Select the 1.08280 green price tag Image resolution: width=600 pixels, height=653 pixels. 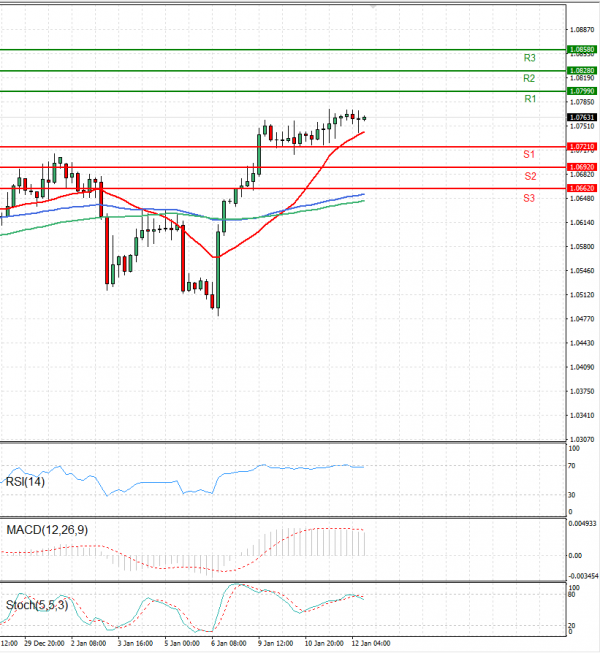582,70
